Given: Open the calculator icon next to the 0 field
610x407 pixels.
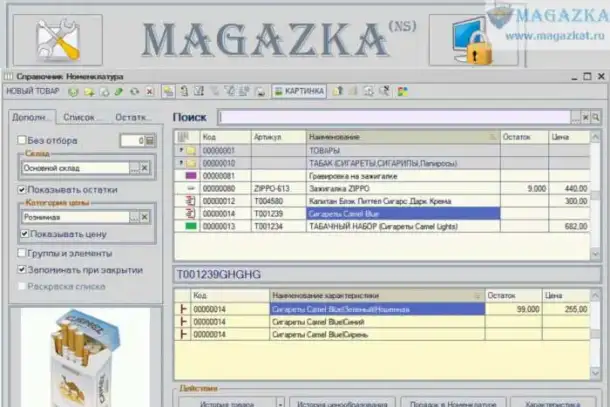Looking at the screenshot, I should [x=150, y=140].
